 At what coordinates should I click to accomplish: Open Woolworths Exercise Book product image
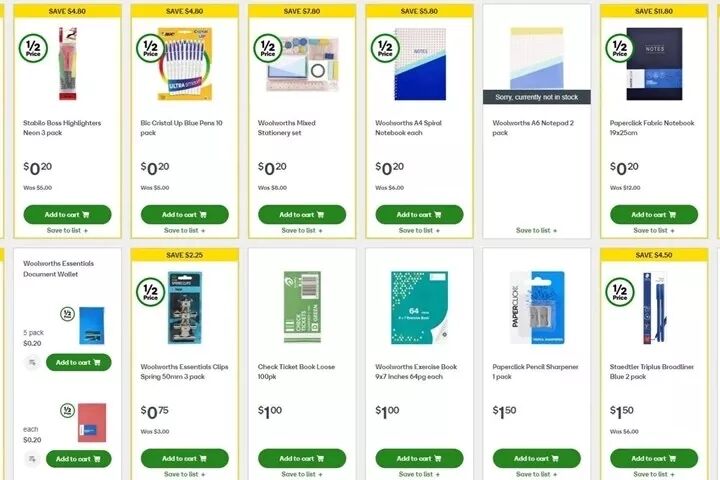point(419,307)
